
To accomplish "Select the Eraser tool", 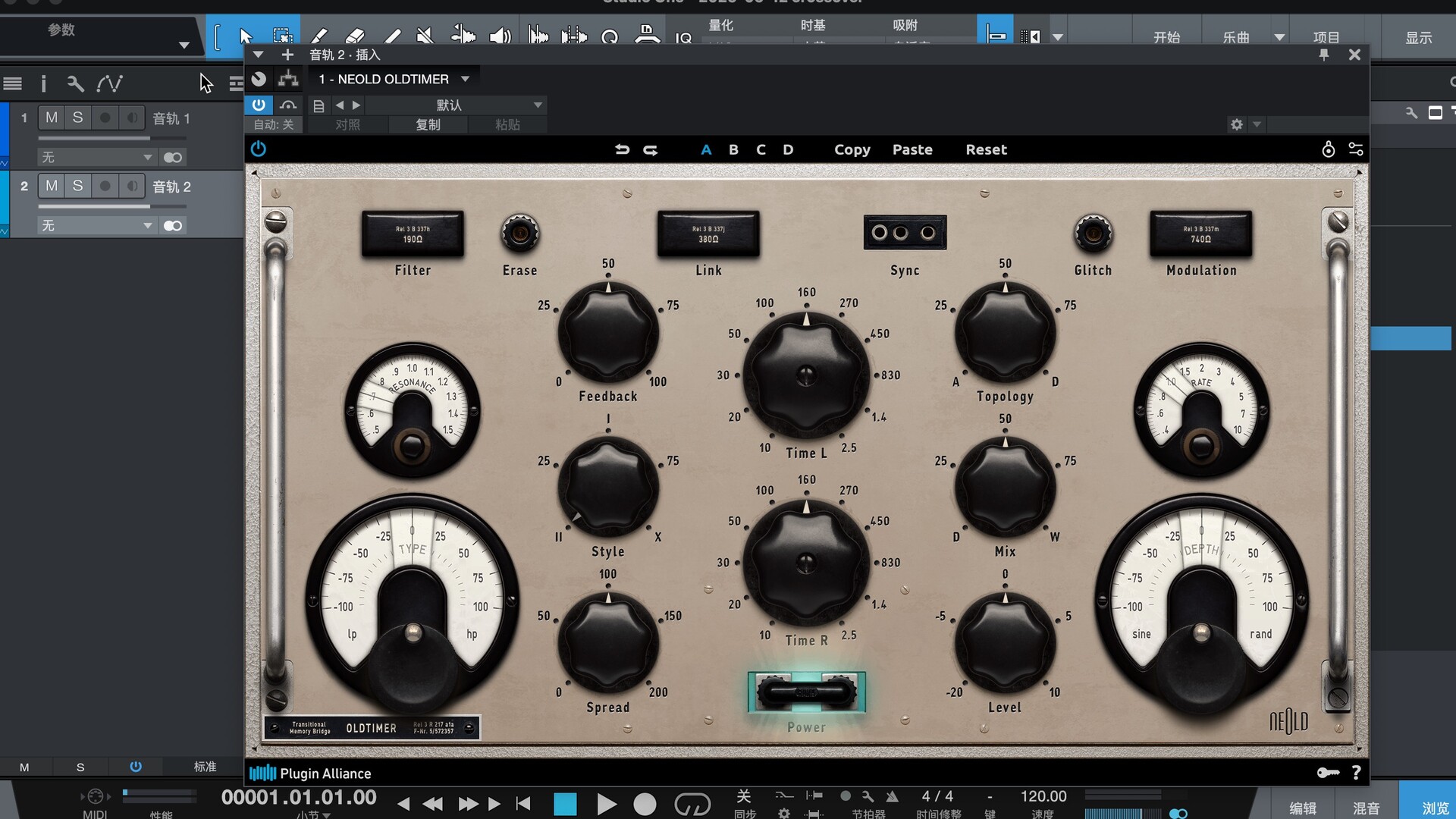I will tap(354, 36).
